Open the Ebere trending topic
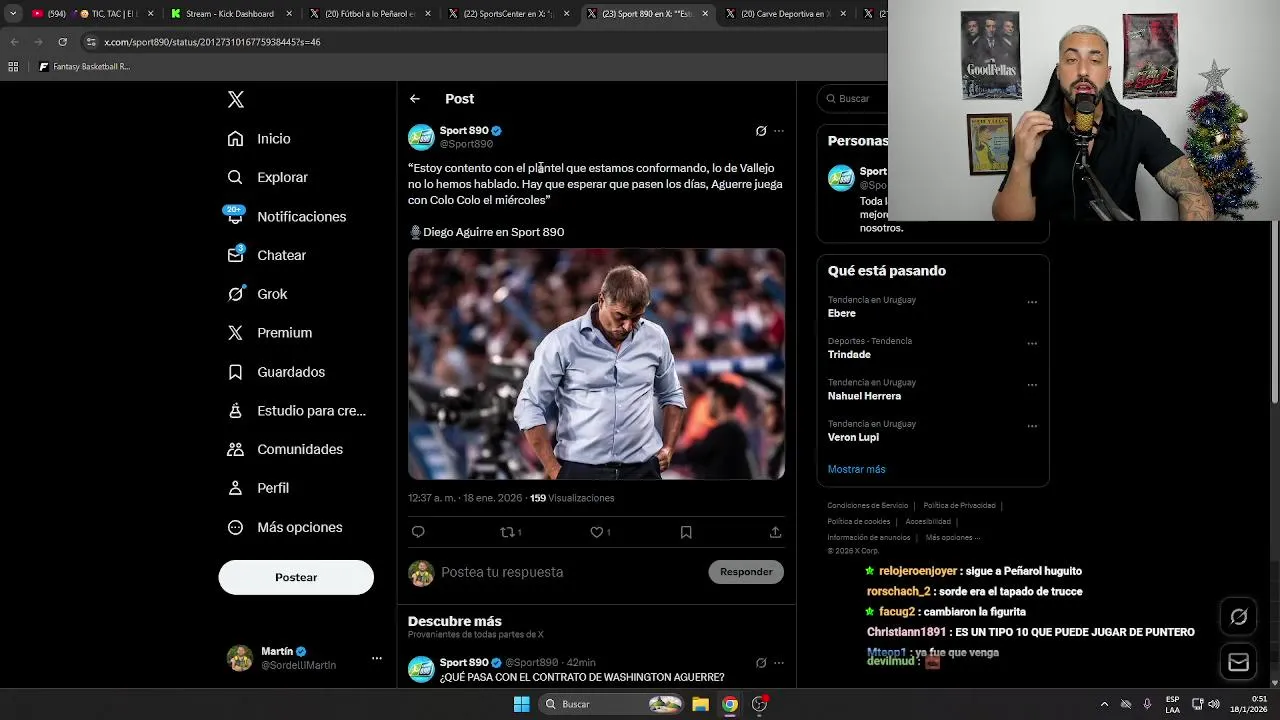 [842, 313]
